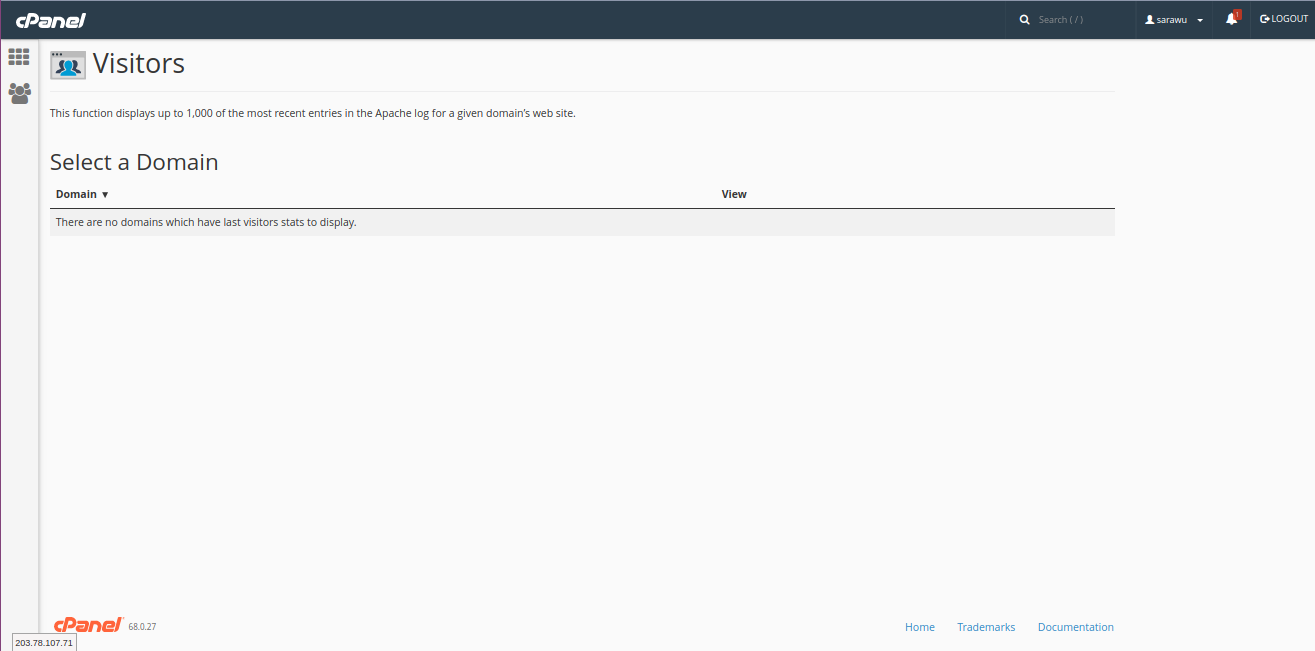The width and height of the screenshot is (1315, 651).
Task: Click the 68.0.27 version number
Action: click(x=142, y=627)
